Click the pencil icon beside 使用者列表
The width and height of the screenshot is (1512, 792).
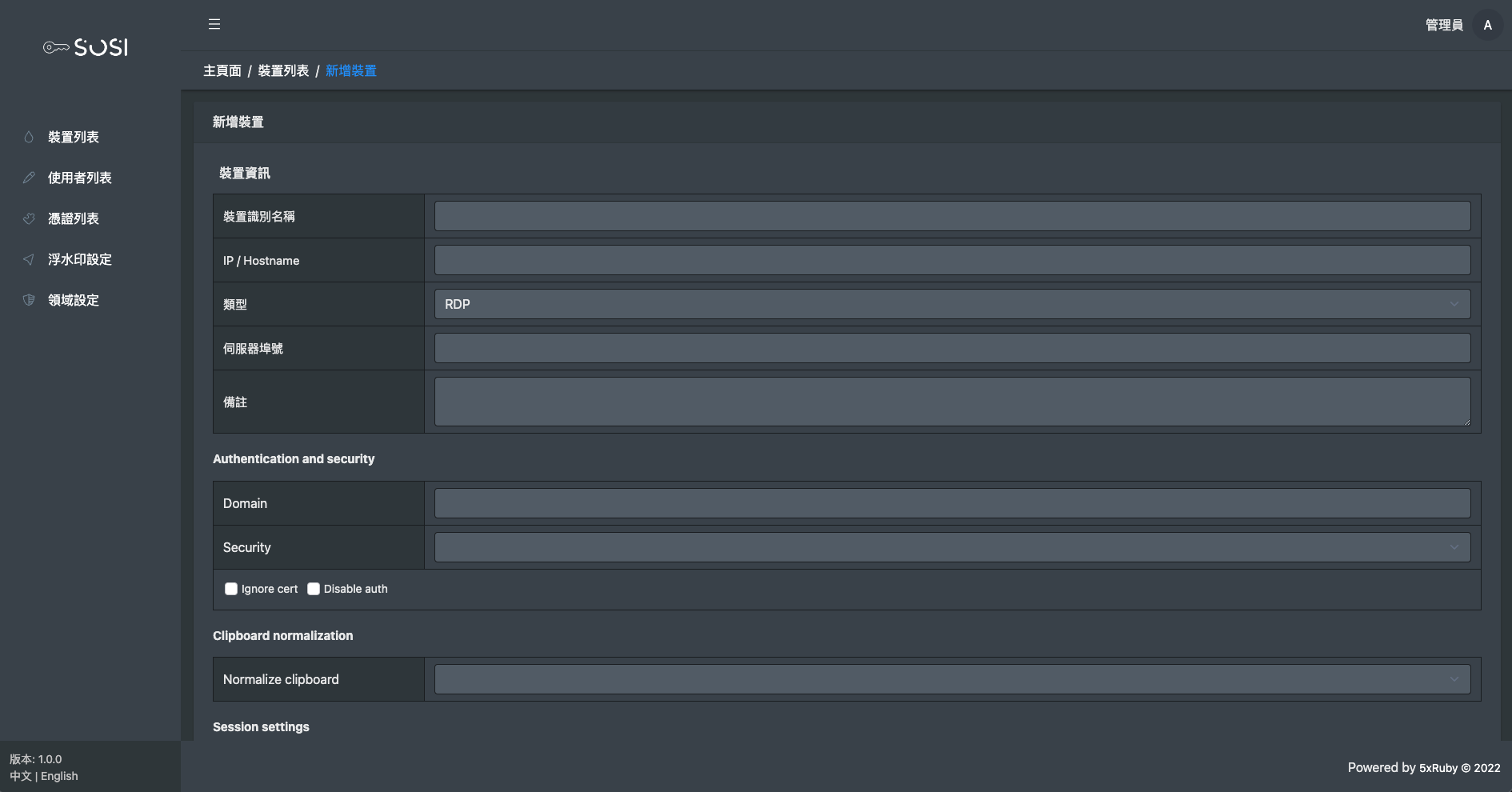click(x=29, y=178)
